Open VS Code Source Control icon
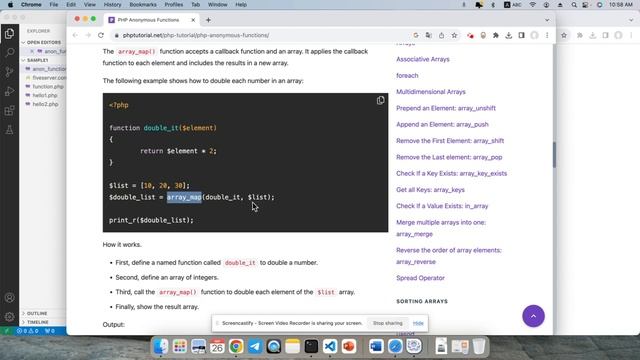Screen dimensions: 640x360 pos(9,72)
